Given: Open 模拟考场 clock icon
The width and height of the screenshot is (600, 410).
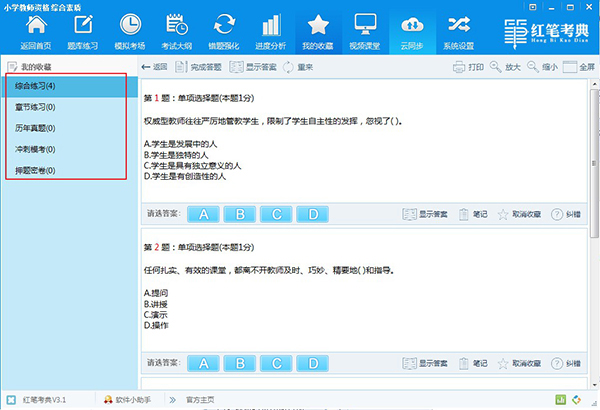Looking at the screenshot, I should click(130, 25).
